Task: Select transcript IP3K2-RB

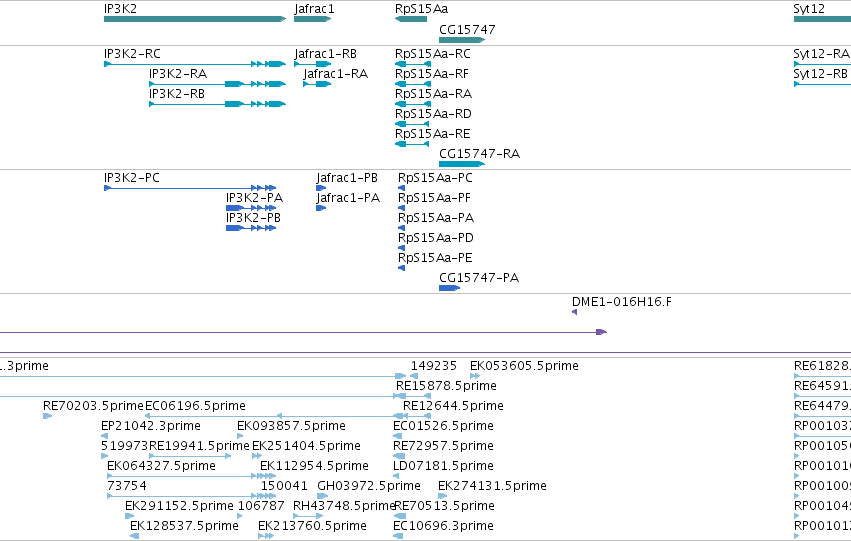Action: tap(218, 104)
